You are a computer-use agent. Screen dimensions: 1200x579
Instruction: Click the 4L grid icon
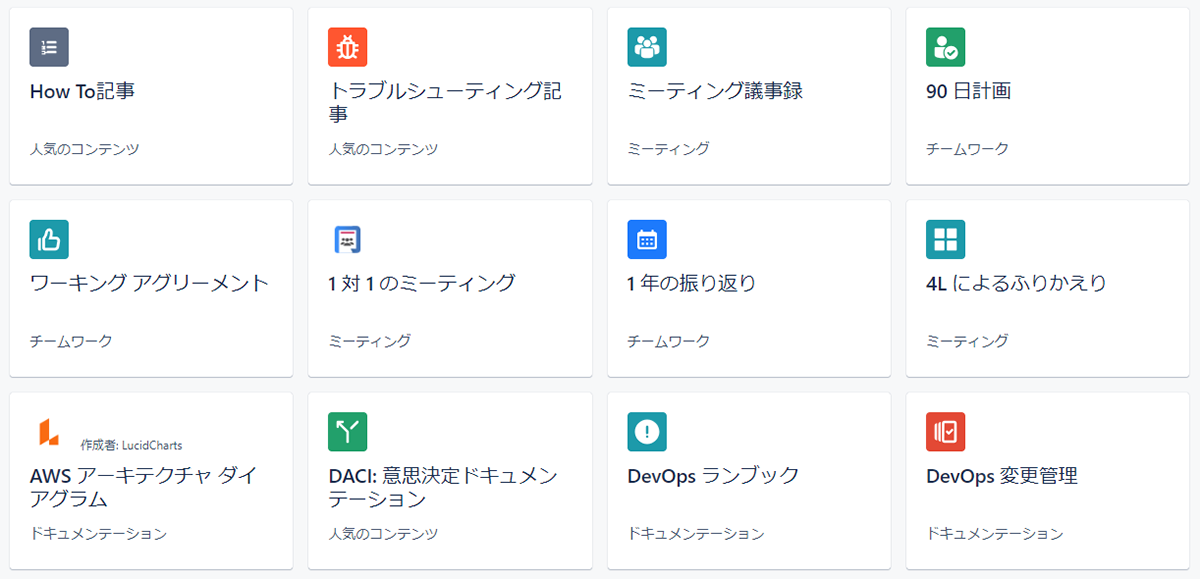point(945,239)
